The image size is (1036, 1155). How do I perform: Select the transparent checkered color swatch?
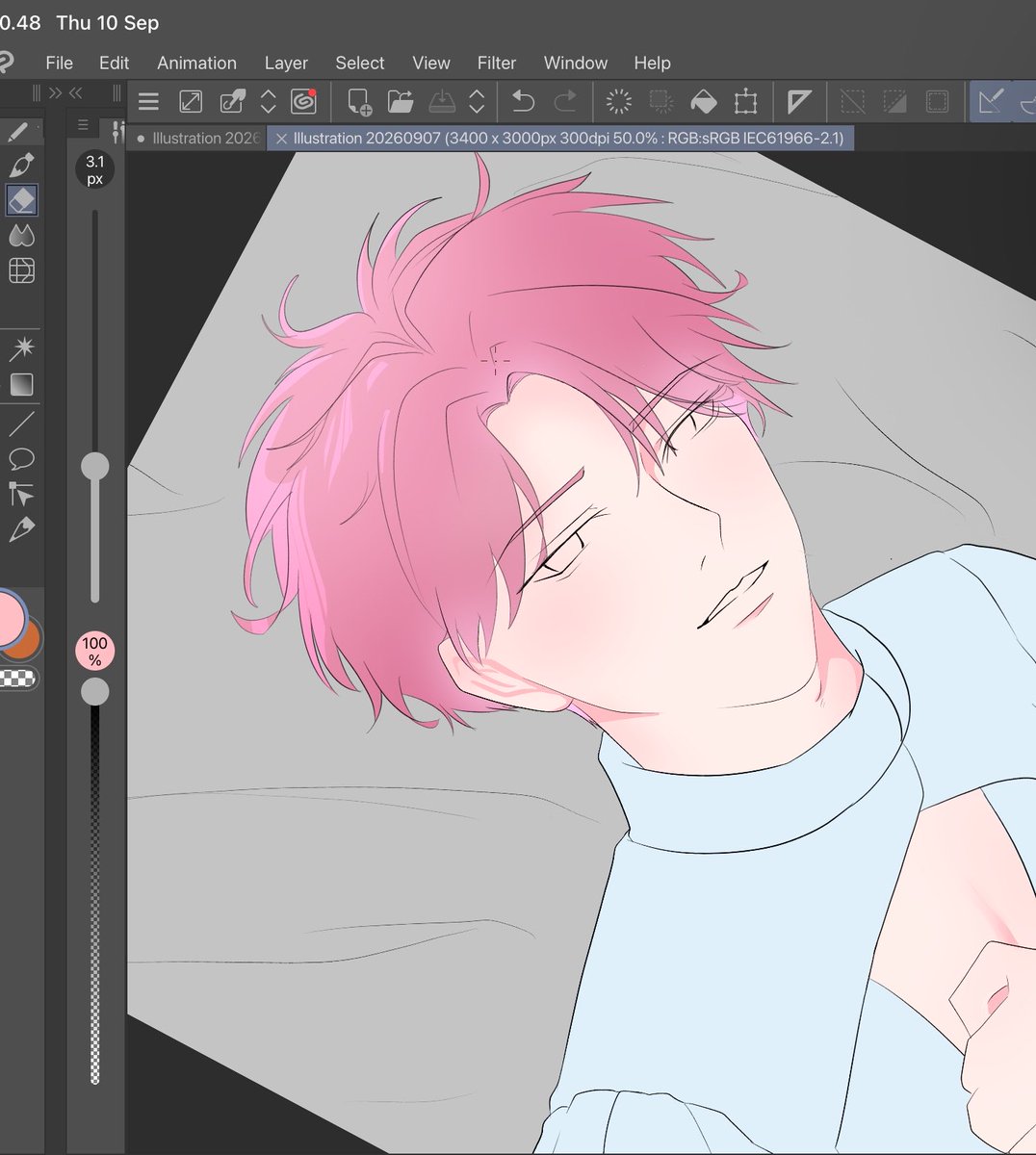17,679
